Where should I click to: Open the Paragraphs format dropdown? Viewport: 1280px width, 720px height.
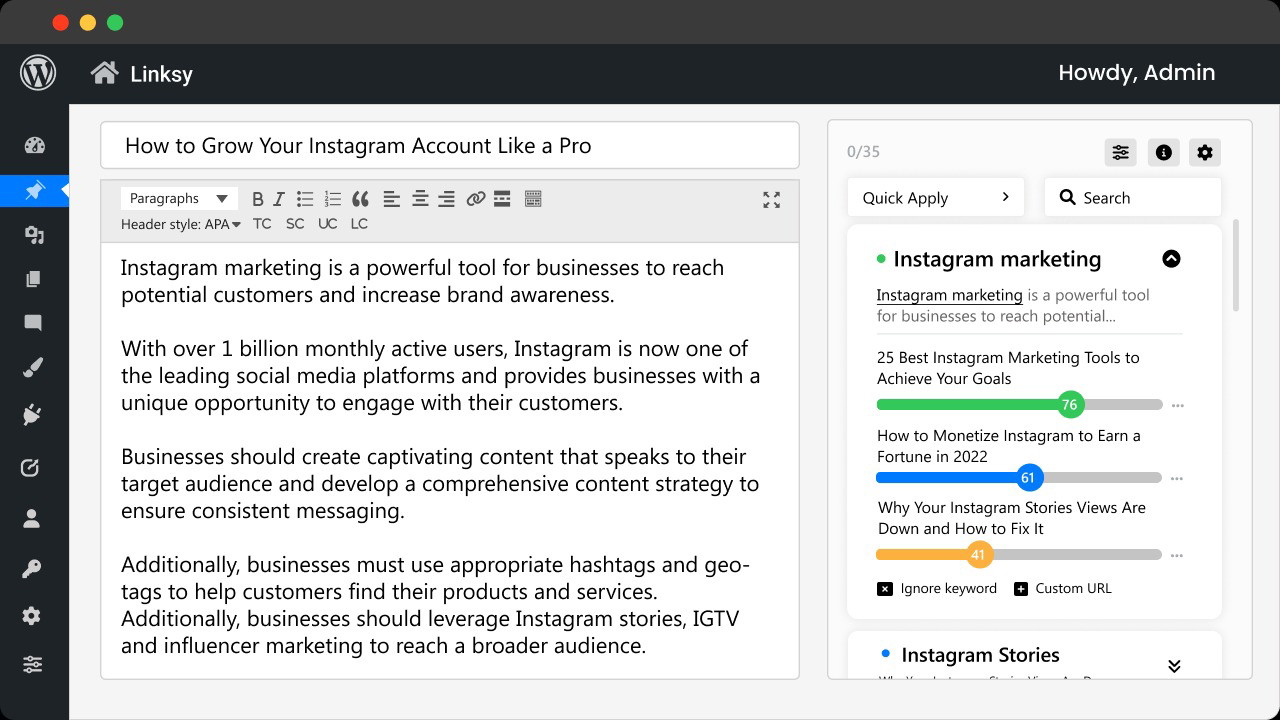[179, 198]
